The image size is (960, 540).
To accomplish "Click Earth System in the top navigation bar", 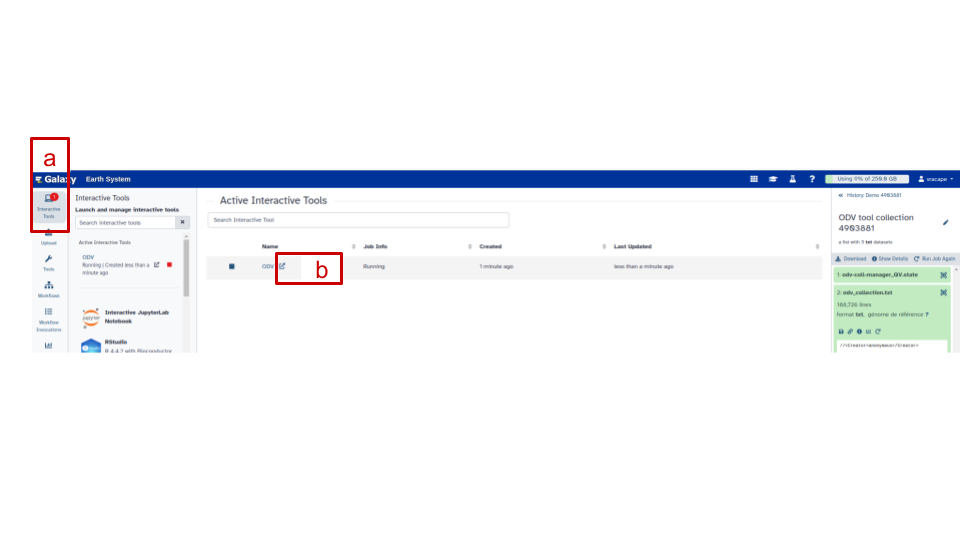I will click(108, 179).
